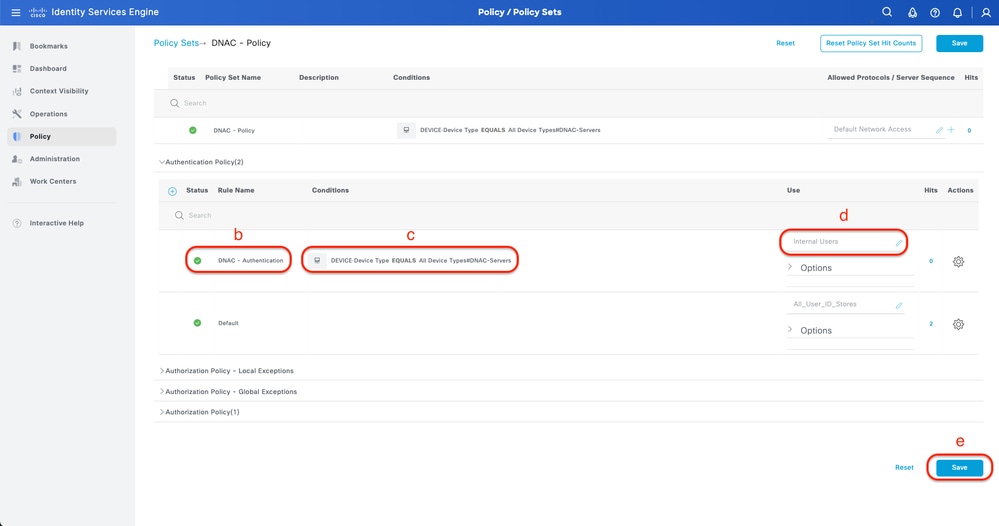
Task: Click DNAC - Policy set name
Action: tap(234, 131)
